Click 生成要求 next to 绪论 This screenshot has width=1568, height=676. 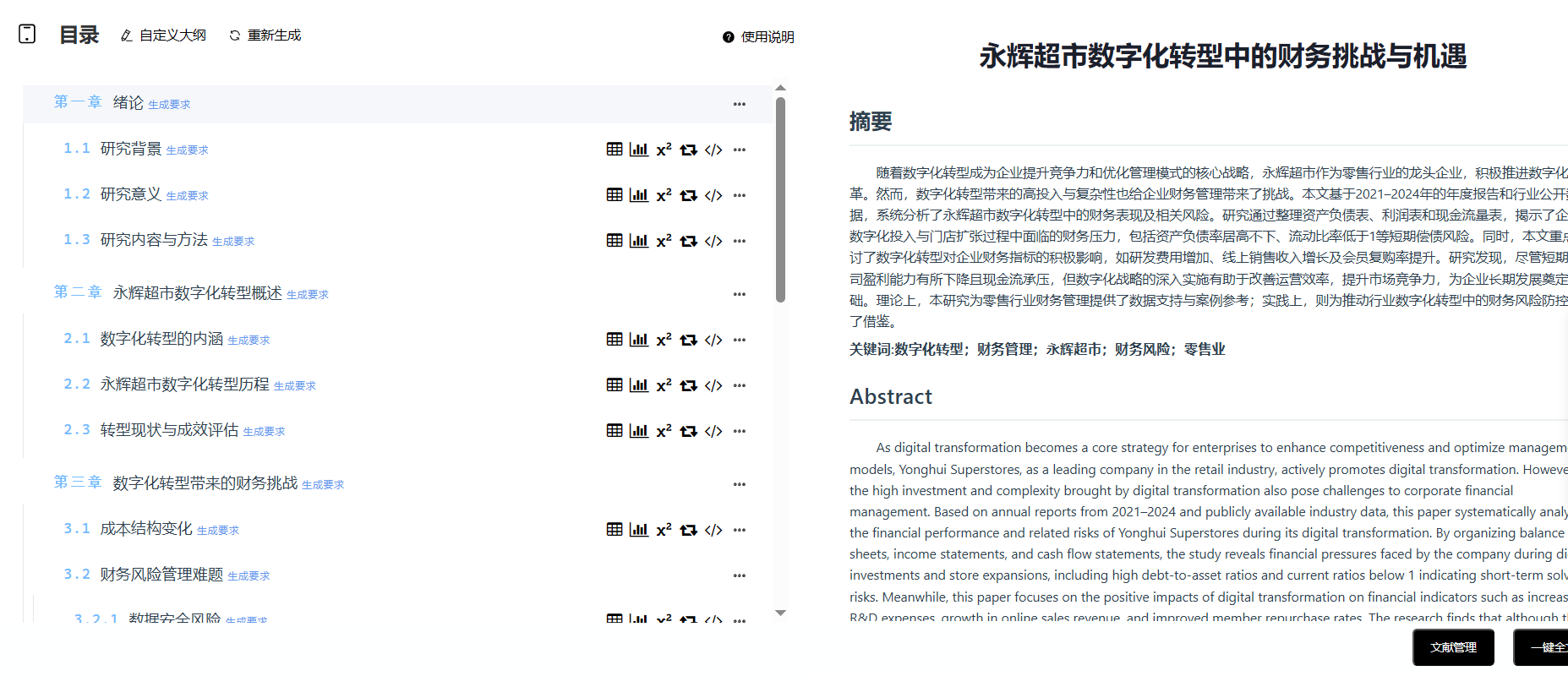(169, 105)
